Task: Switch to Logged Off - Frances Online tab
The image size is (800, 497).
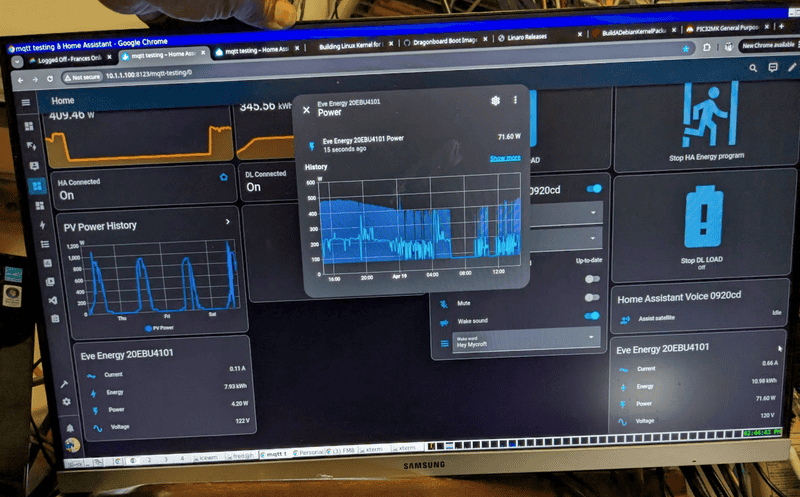Action: tap(70, 59)
